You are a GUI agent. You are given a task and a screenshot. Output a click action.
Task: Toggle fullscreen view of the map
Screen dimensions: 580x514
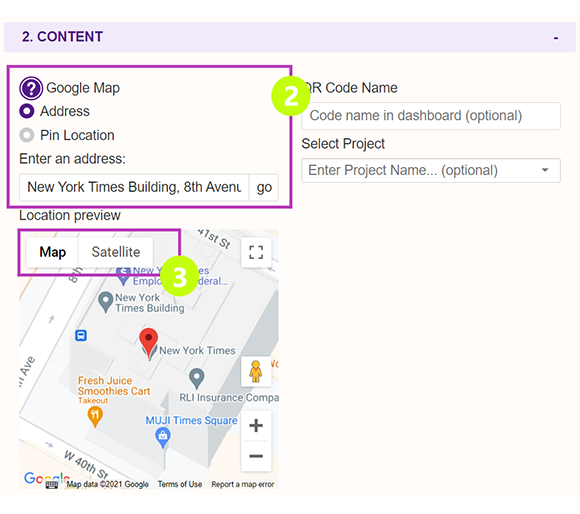pos(256,252)
